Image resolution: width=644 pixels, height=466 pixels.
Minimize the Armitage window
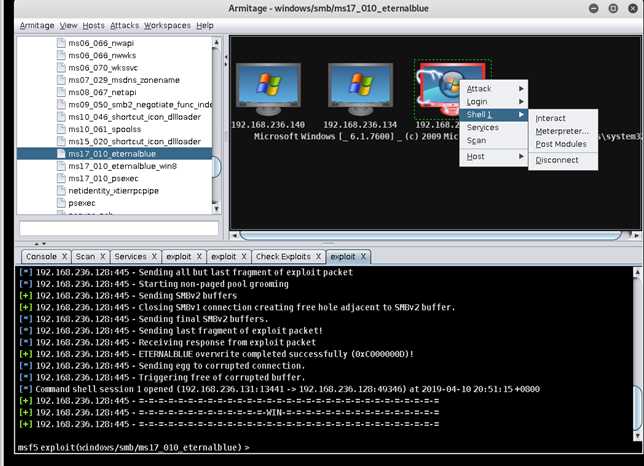(x=593, y=8)
